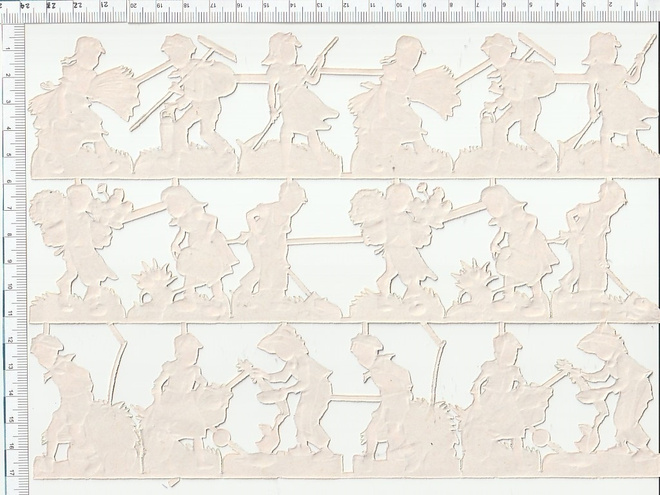660x495 pixels.
Task: Click the number 15 on the top ruler
Action: 266,5
